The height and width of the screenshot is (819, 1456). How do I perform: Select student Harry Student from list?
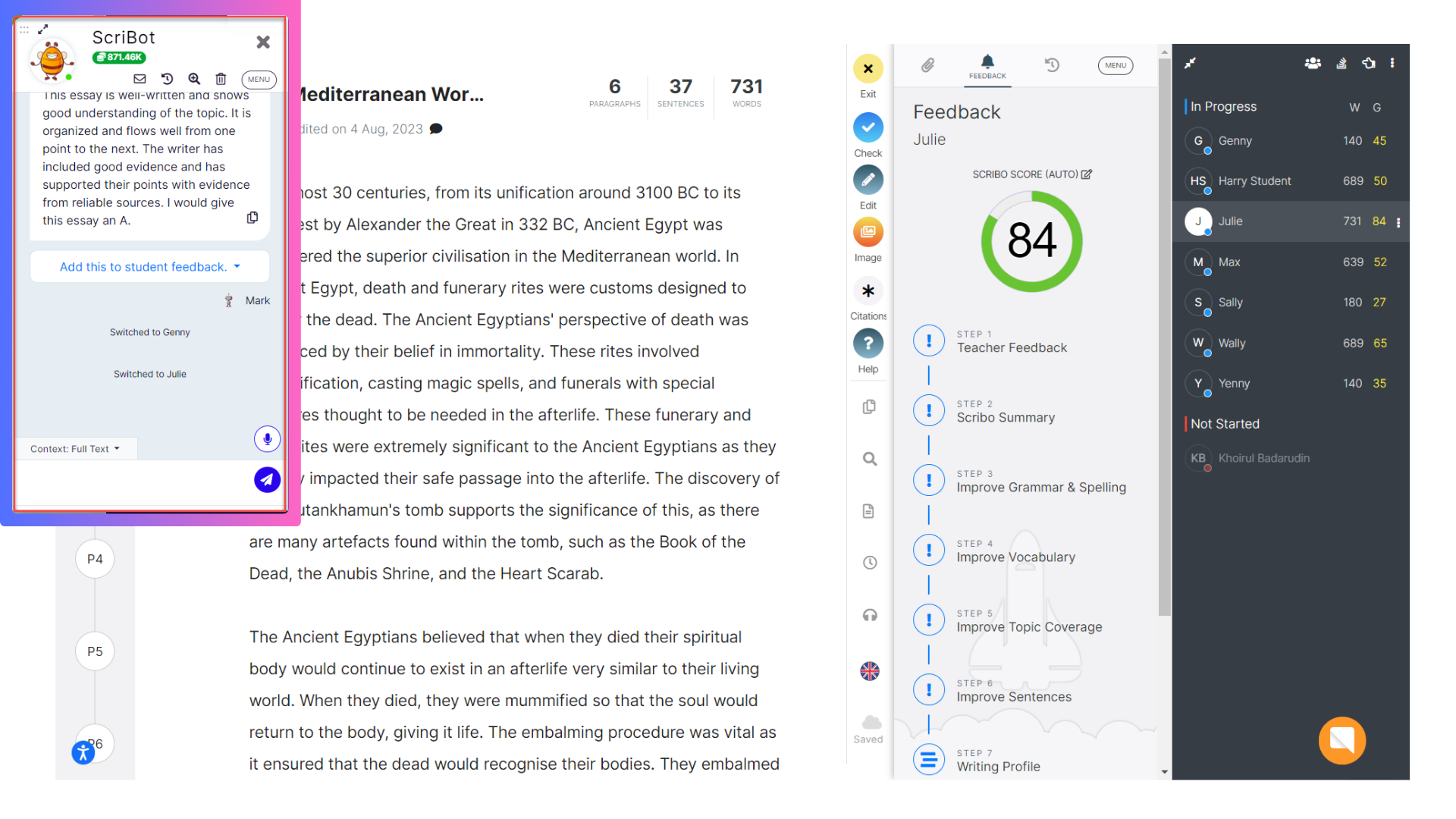pyautogui.click(x=1254, y=181)
